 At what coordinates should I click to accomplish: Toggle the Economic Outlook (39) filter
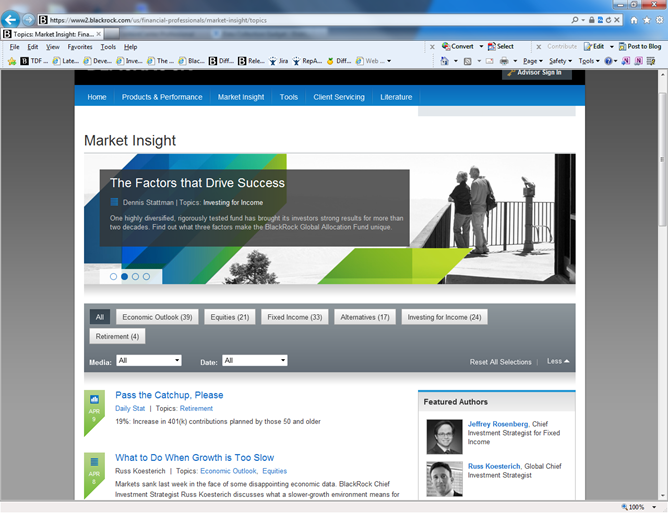pyautogui.click(x=157, y=317)
